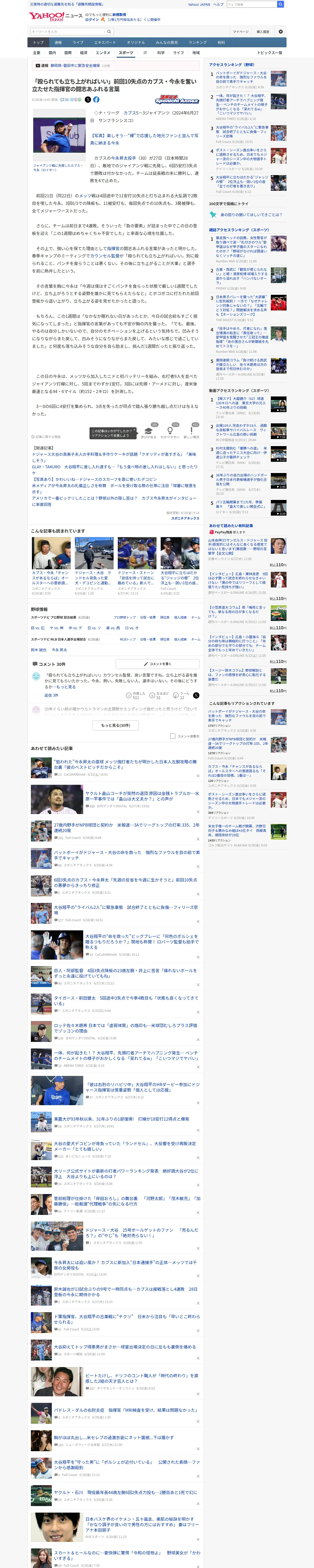Image resolution: width=314 pixels, height=1568 pixels.
Task: Toggle the コメント非表示 checkbox
Action: click(172, 736)
